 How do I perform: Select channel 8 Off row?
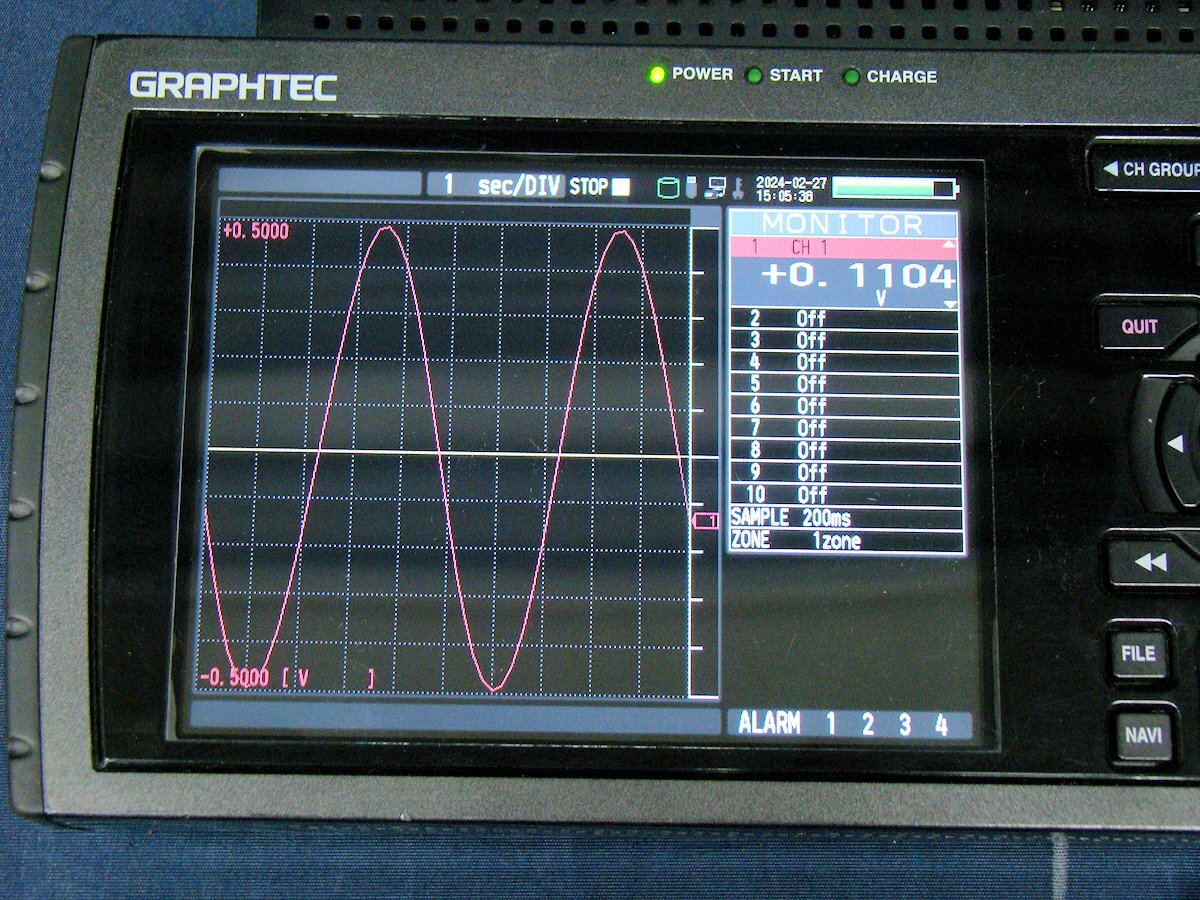point(845,451)
